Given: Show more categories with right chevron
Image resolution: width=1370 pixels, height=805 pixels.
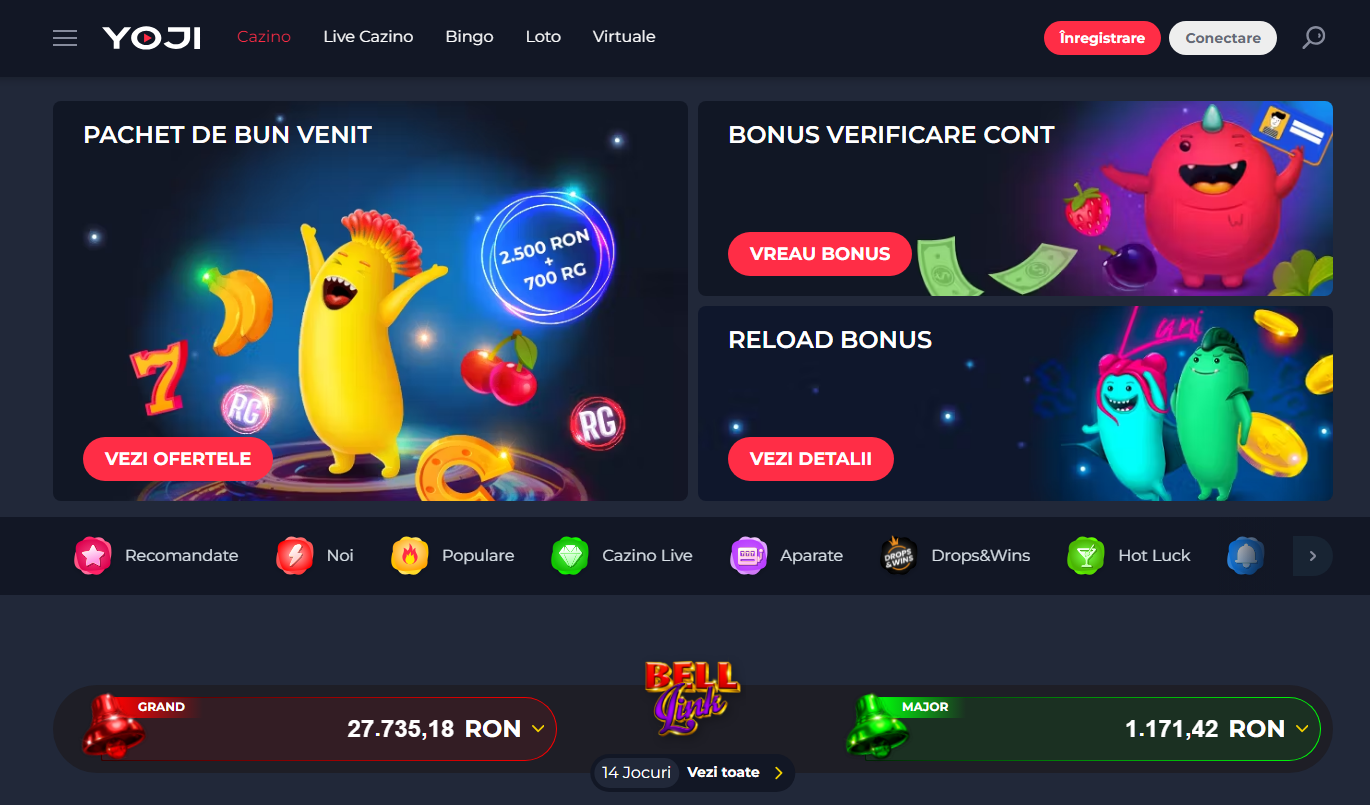Looking at the screenshot, I should coord(1313,556).
